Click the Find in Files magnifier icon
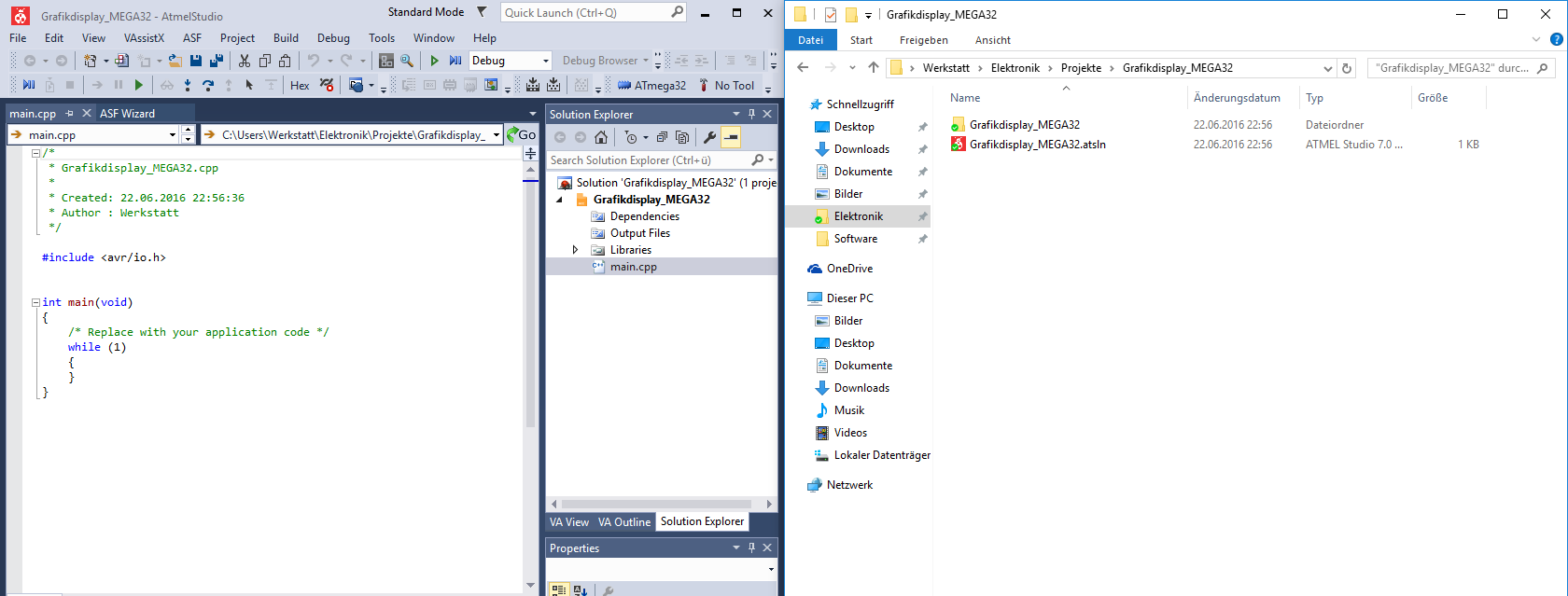The height and width of the screenshot is (596, 1568). click(x=407, y=61)
